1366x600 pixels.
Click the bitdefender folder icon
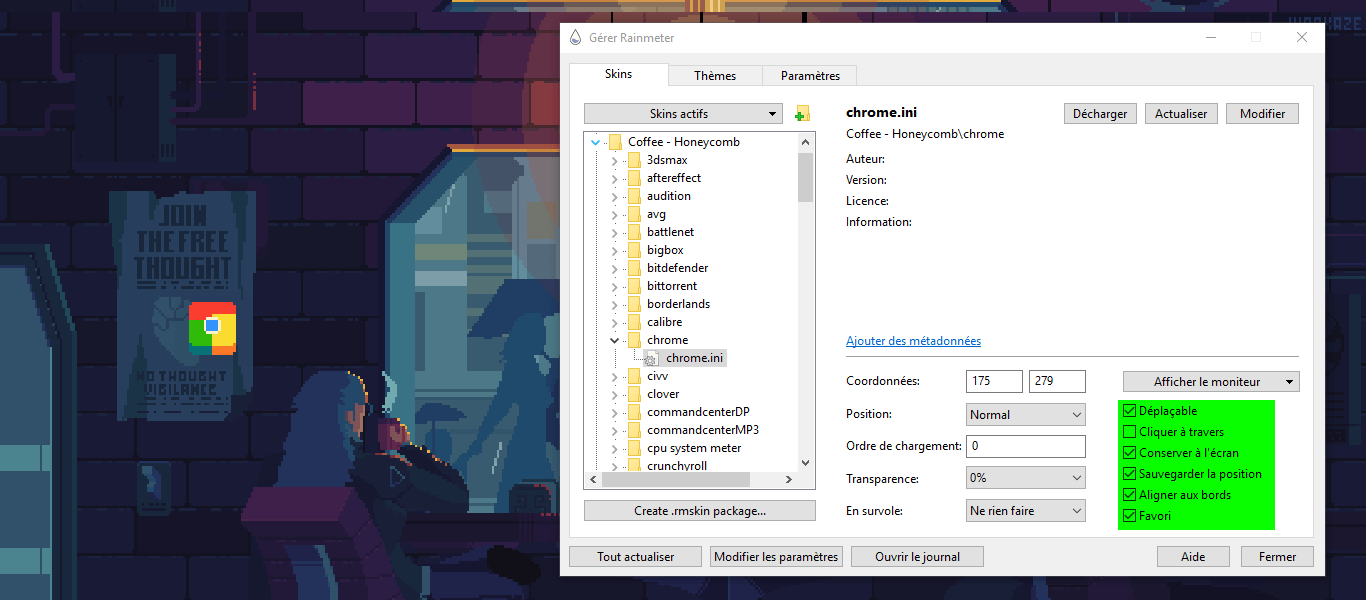(x=632, y=268)
